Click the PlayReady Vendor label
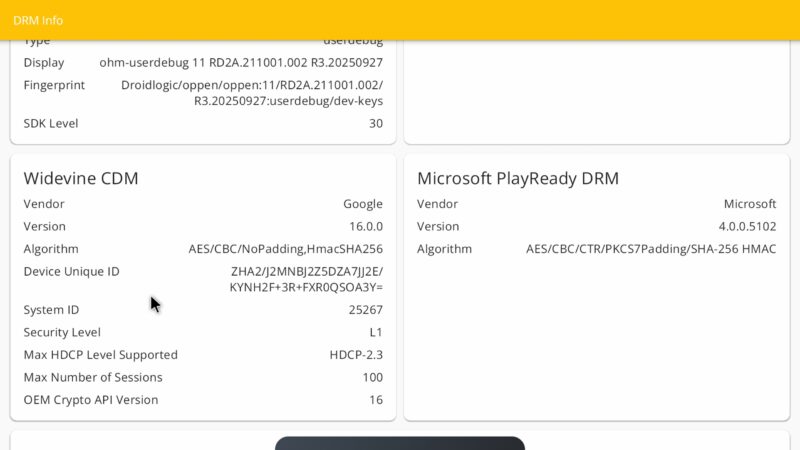This screenshot has height=450, width=800. pyautogui.click(x=437, y=204)
